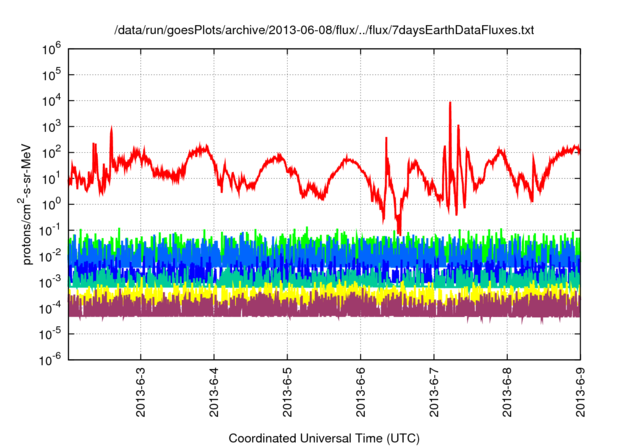
Task: Select the x-axis label 2013-6-3
Action: (140, 392)
